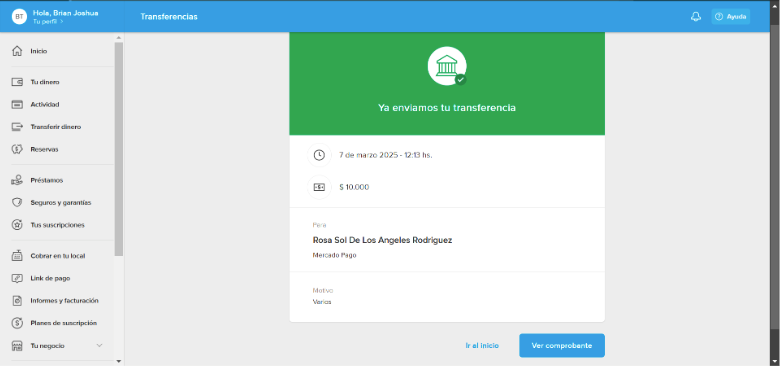Click the Seguros y garantías shield icon
Screen dimensions: 780x366
[x=17, y=202]
